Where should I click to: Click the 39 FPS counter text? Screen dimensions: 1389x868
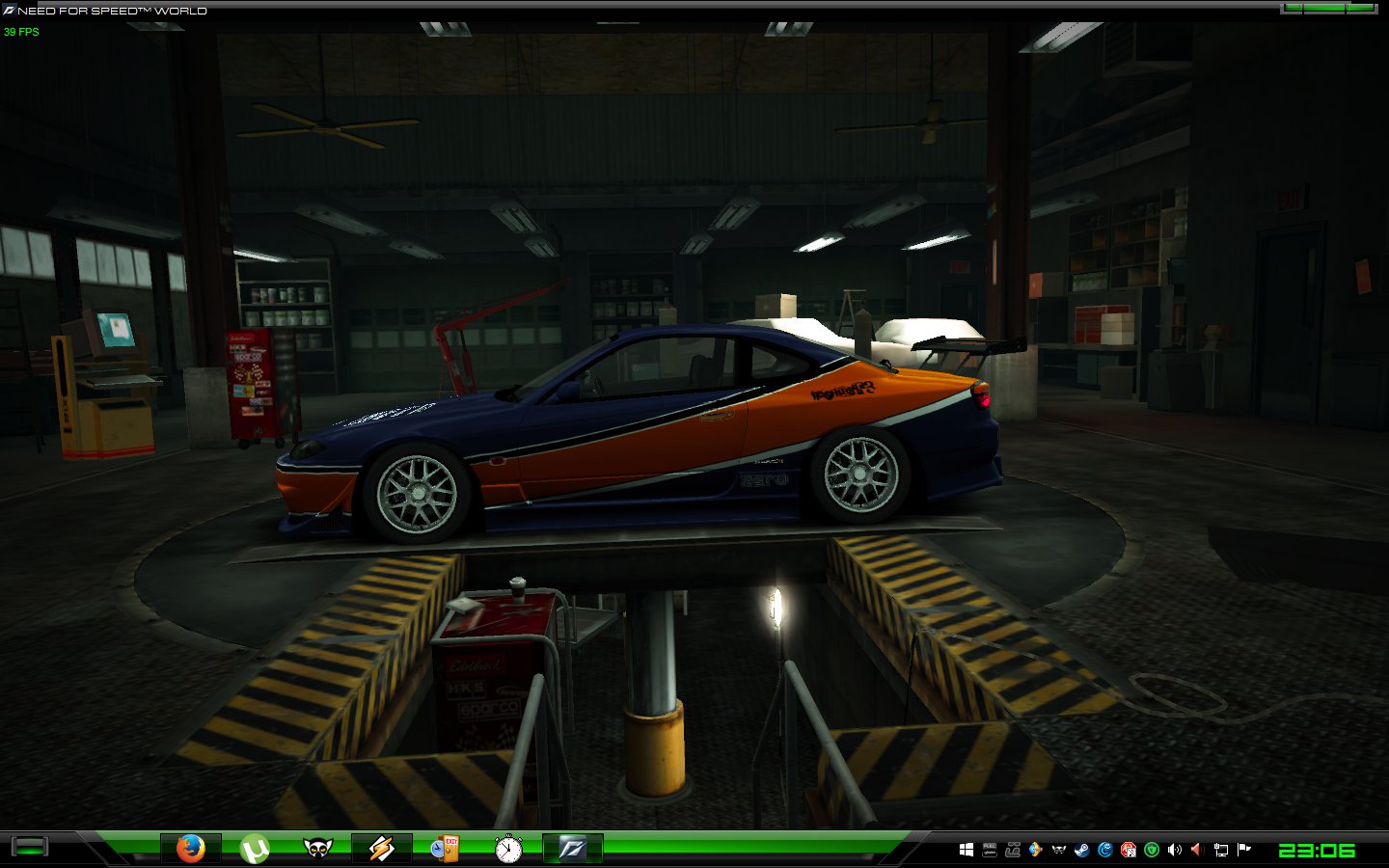pyautogui.click(x=21, y=32)
